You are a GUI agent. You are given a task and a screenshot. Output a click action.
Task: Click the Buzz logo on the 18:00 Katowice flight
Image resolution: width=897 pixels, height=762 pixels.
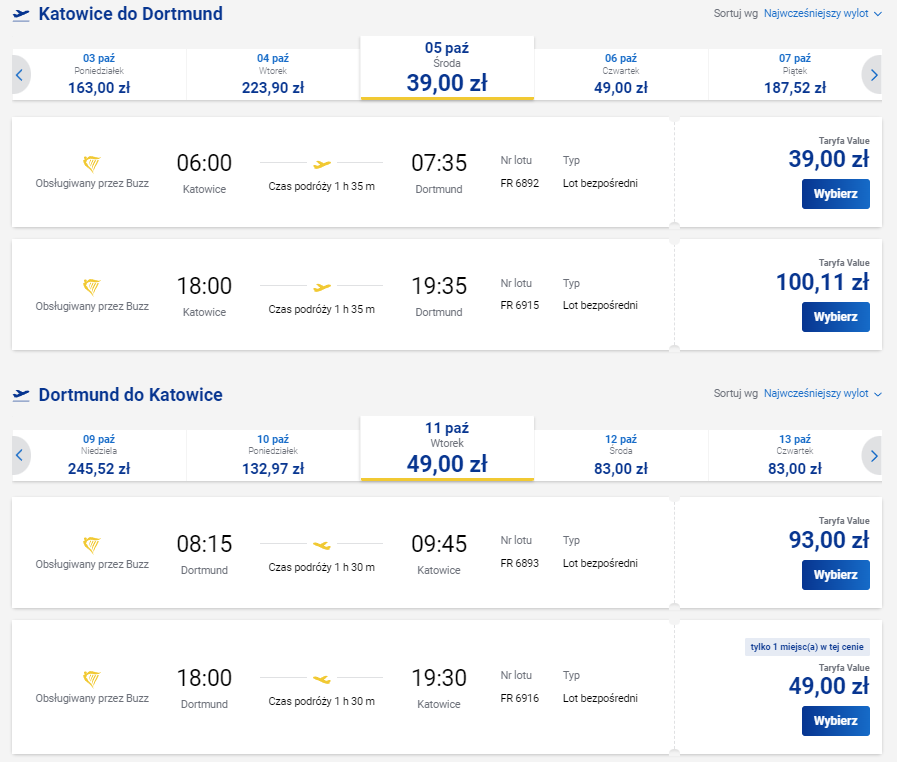coord(92,285)
